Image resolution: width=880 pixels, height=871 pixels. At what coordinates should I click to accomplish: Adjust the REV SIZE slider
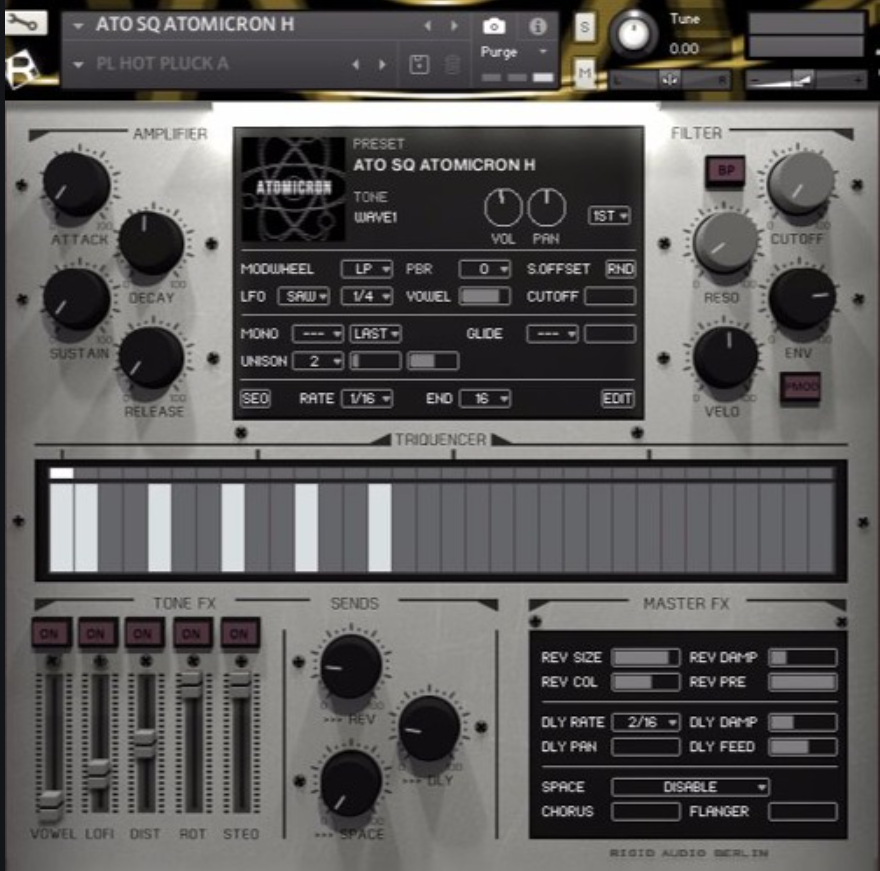[x=645, y=657]
